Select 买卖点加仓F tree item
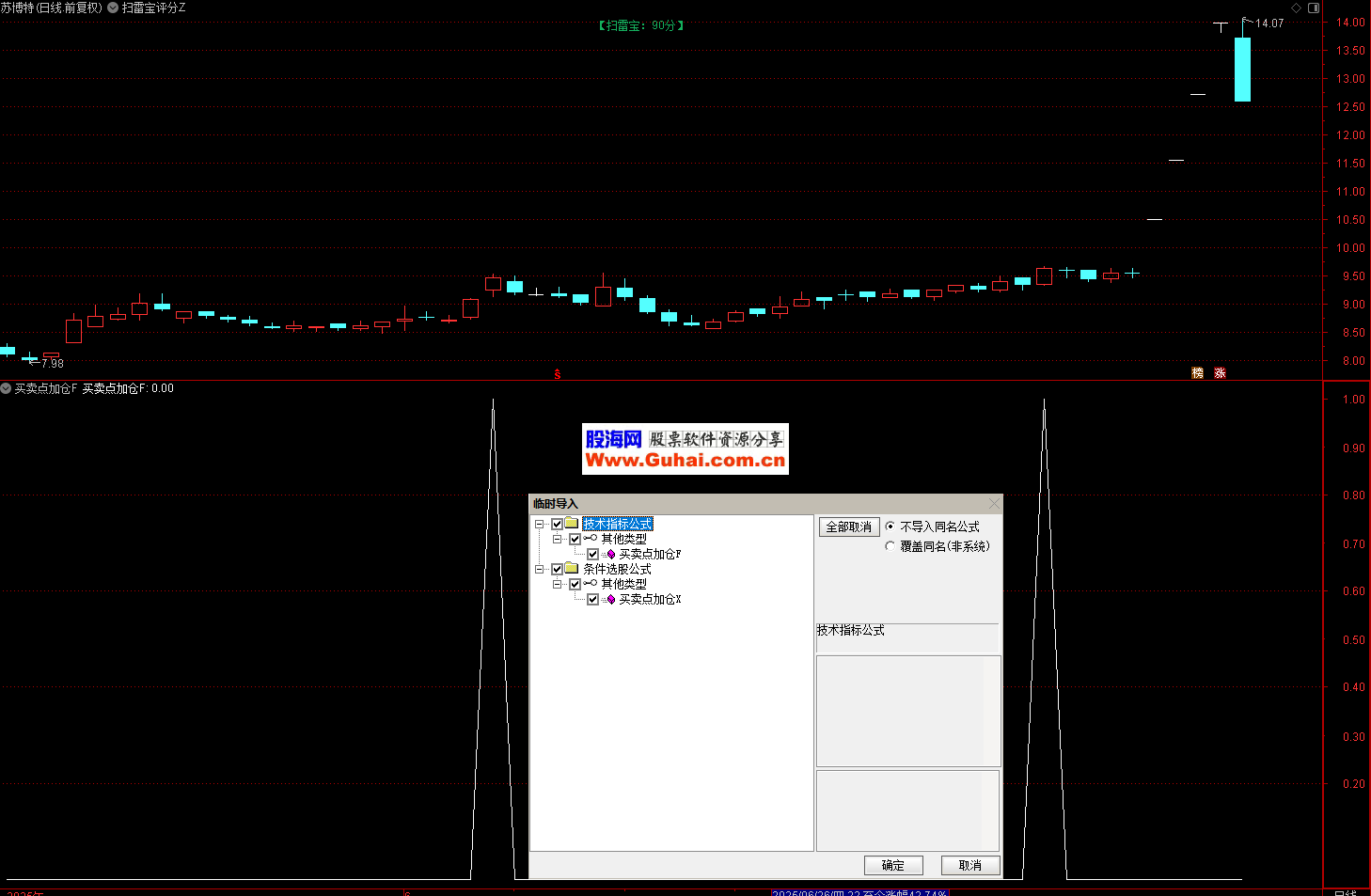Image resolution: width=1371 pixels, height=896 pixels. point(650,555)
